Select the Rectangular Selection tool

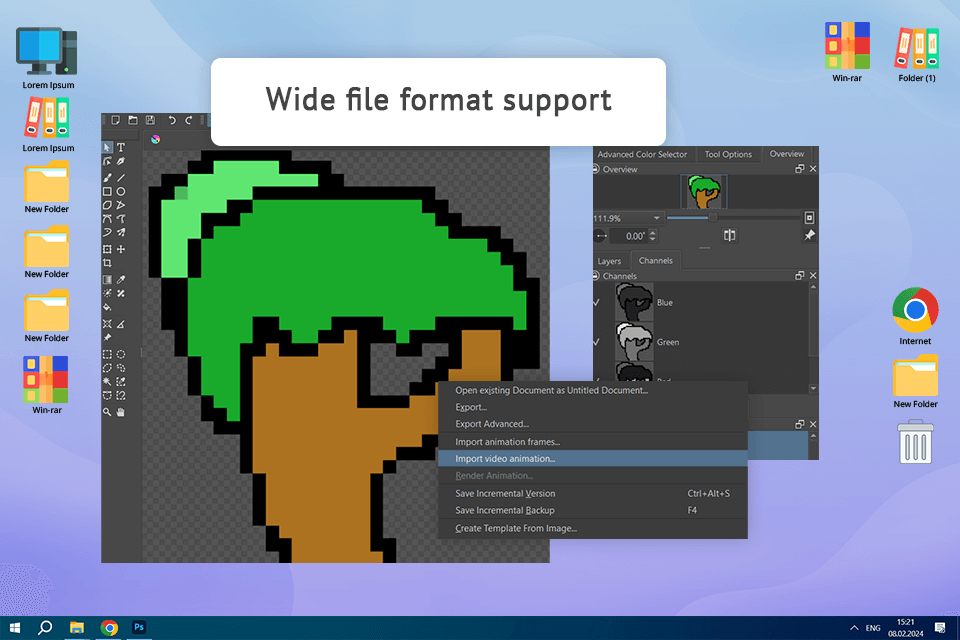coord(107,354)
